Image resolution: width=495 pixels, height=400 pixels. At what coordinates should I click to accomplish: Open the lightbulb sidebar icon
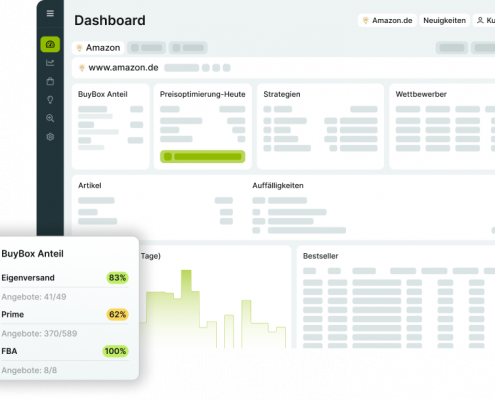[x=50, y=100]
